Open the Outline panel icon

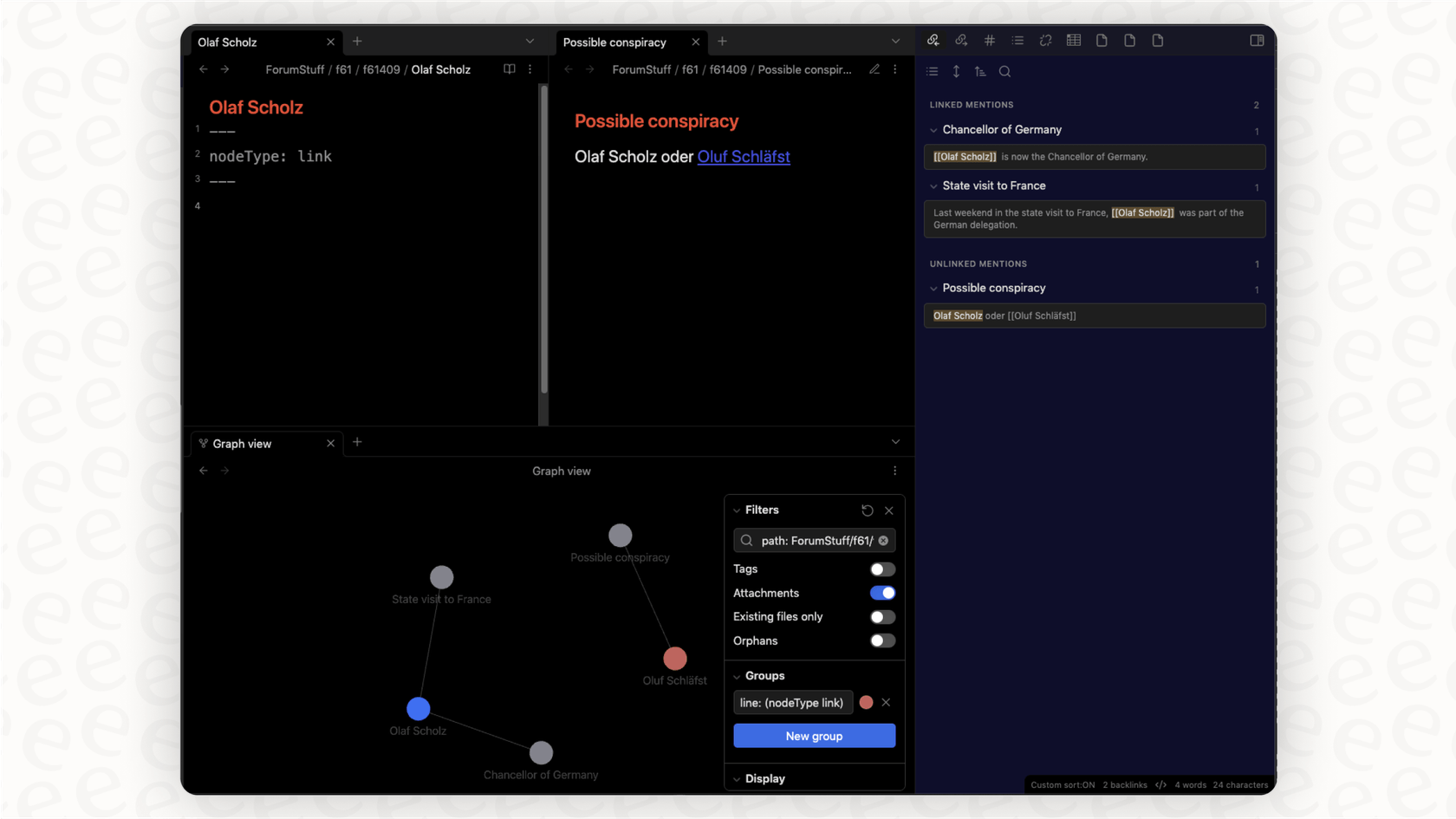(x=1017, y=40)
